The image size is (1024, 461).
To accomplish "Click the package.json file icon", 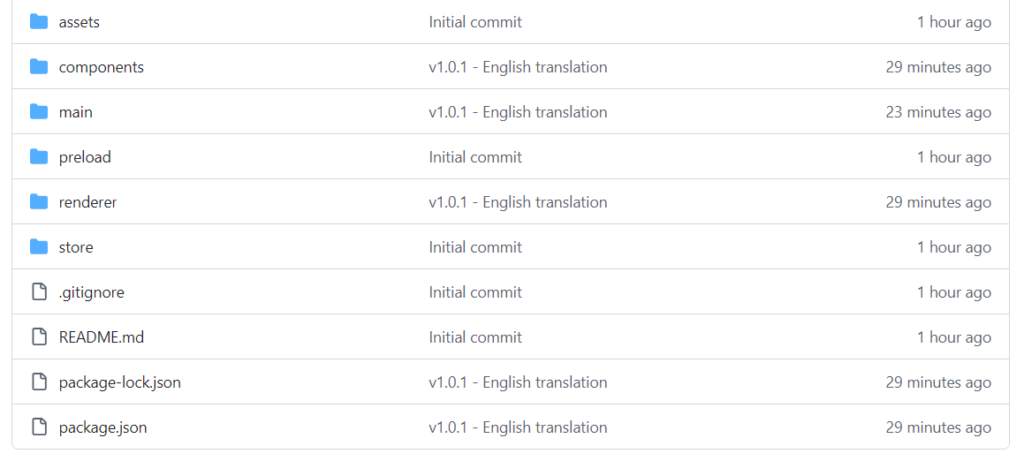I will coord(39,427).
